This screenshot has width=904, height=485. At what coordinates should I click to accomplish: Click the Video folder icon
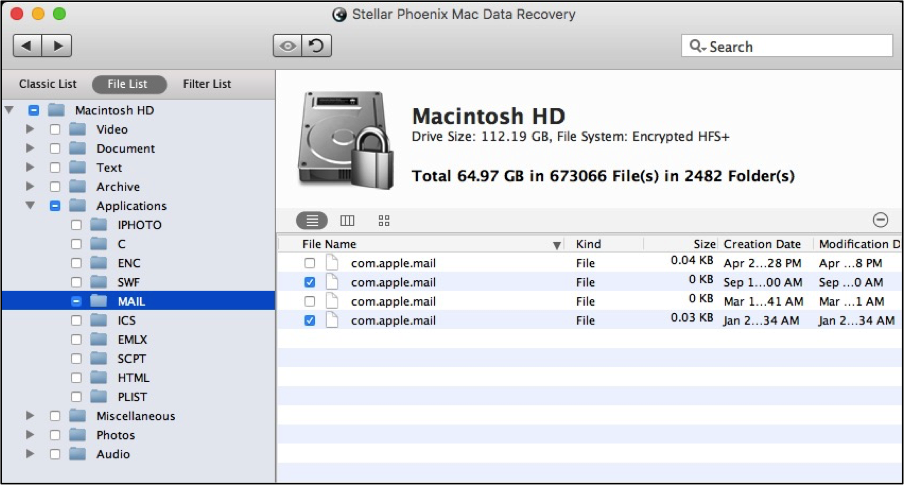point(77,129)
